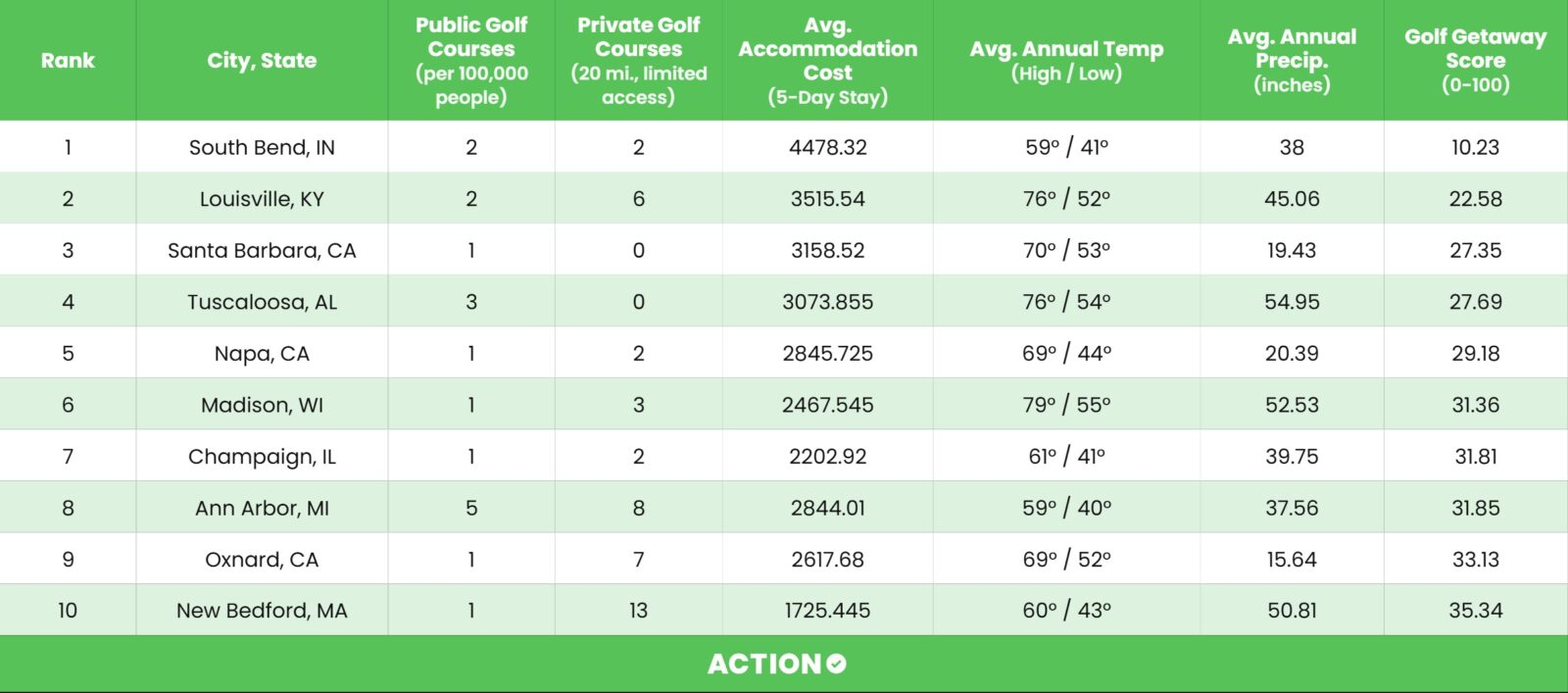Click the Ann Arbor, MI cell

pyautogui.click(x=262, y=508)
